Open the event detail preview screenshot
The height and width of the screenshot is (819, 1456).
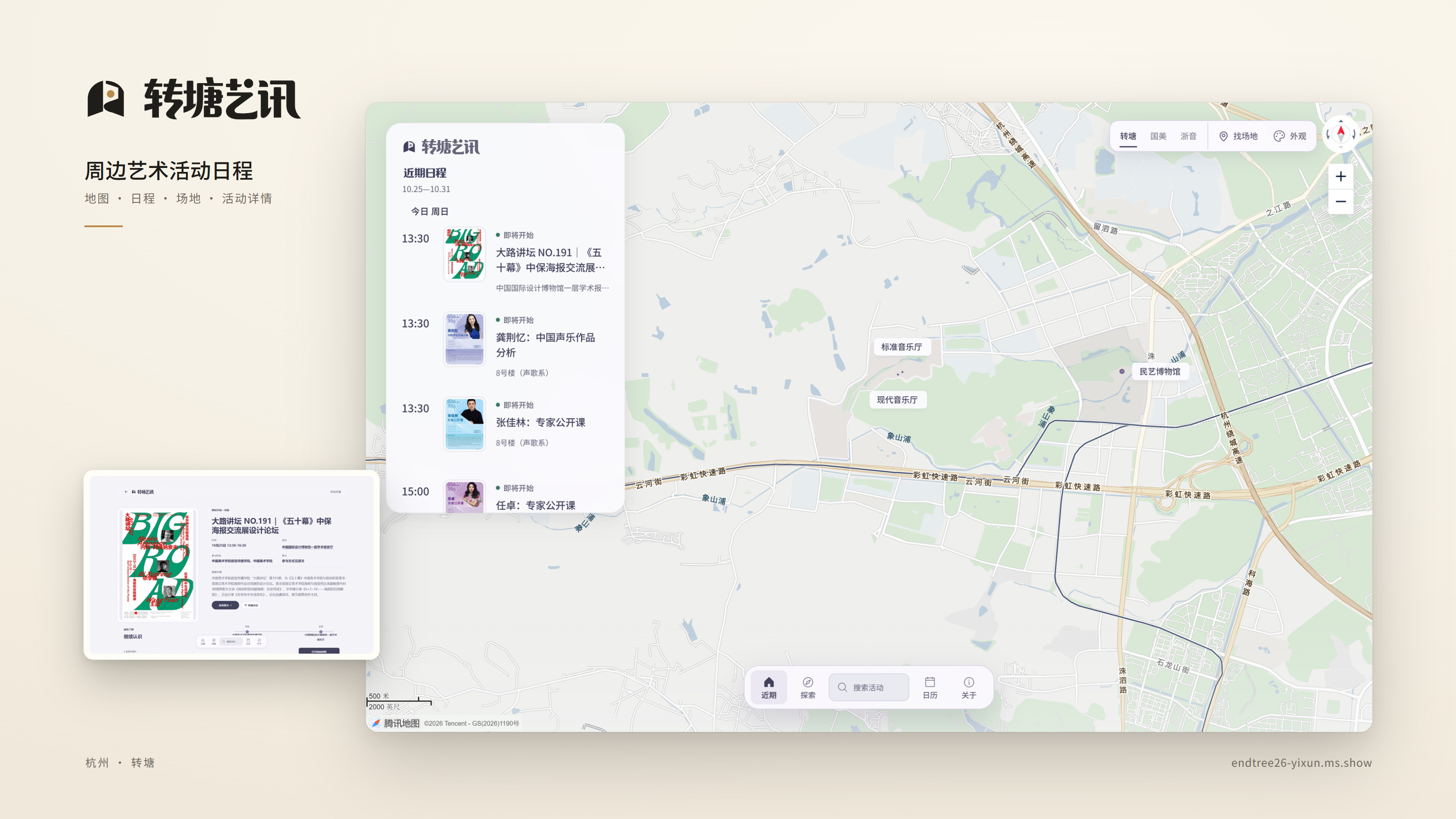point(232,565)
